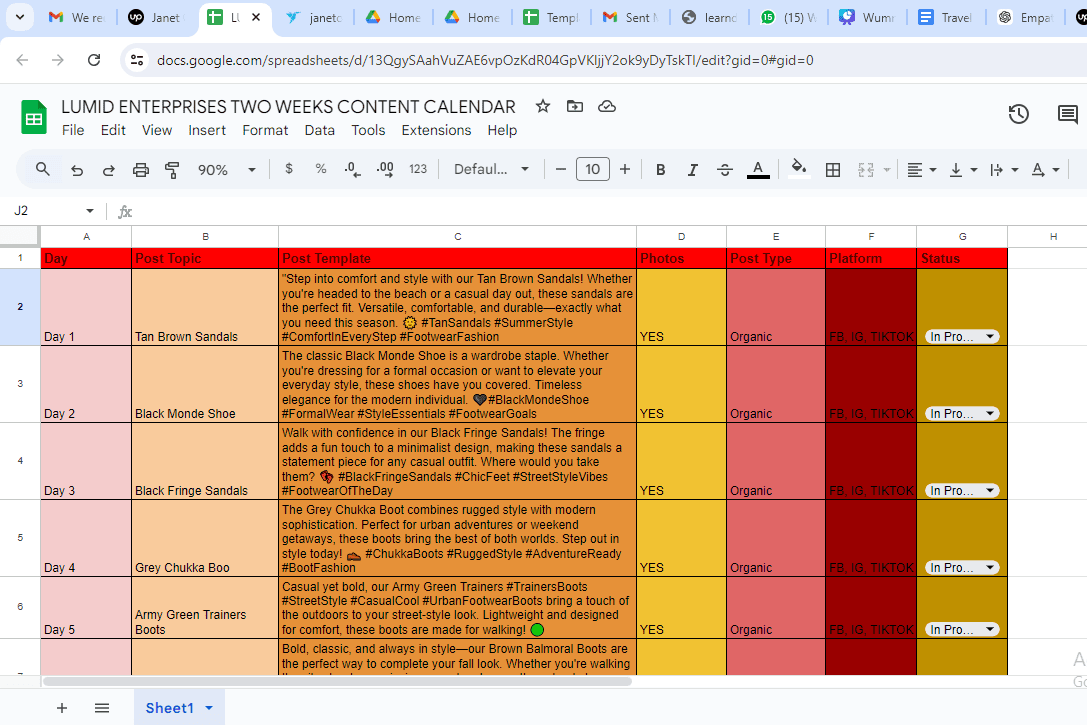Open Data menu
This screenshot has height=725, width=1087.
(319, 130)
